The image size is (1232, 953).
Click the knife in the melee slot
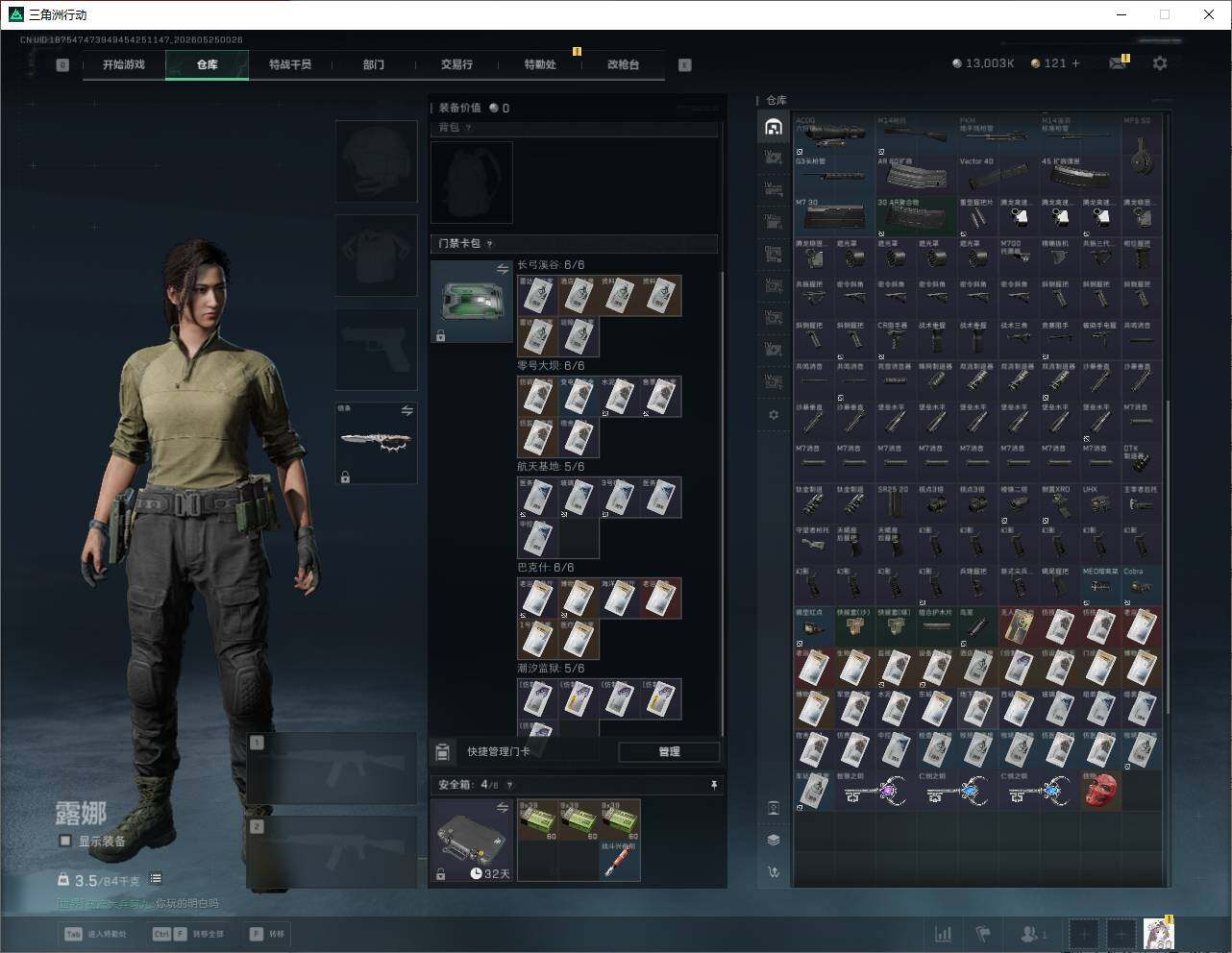tap(376, 442)
